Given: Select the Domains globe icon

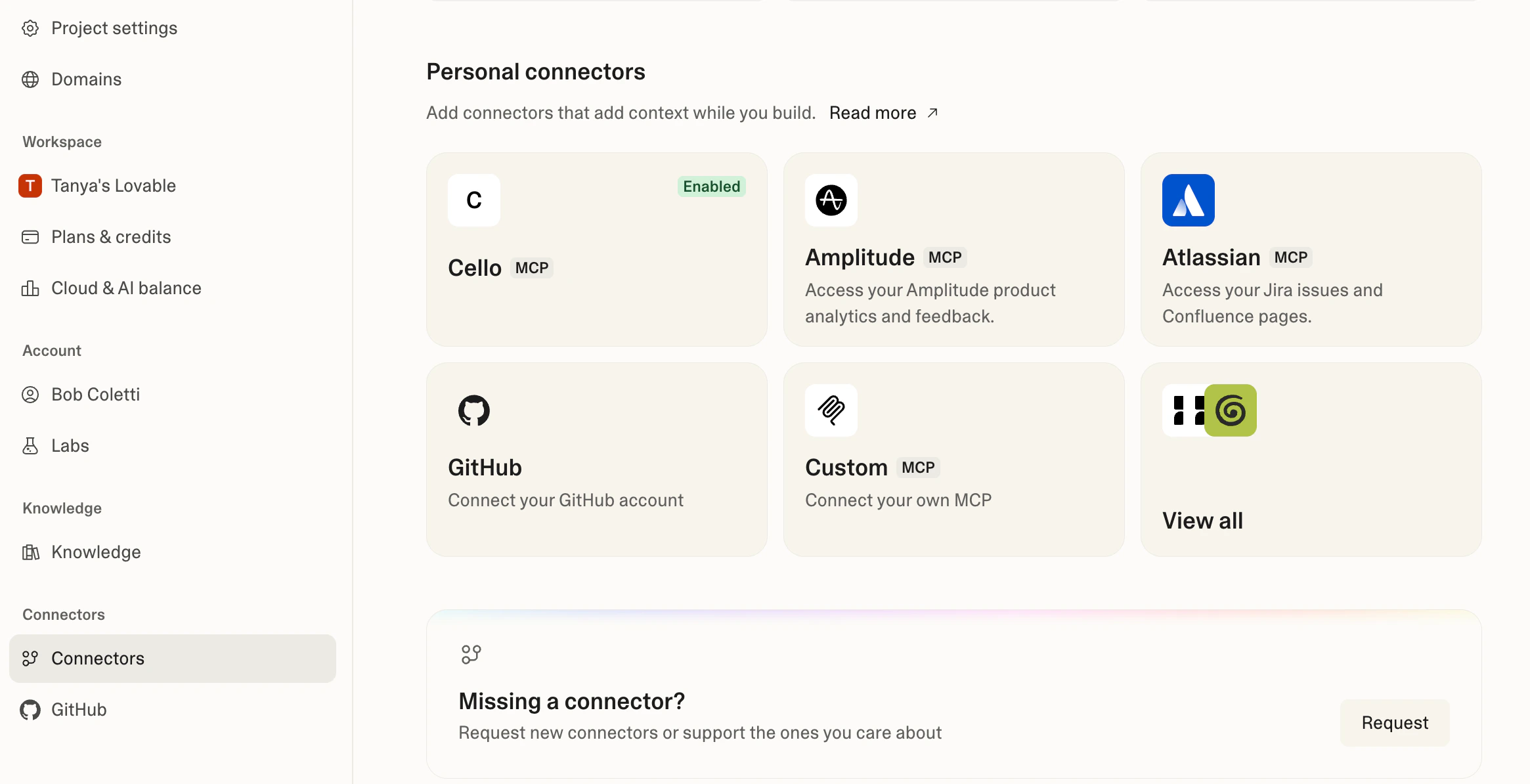Looking at the screenshot, I should [x=30, y=79].
